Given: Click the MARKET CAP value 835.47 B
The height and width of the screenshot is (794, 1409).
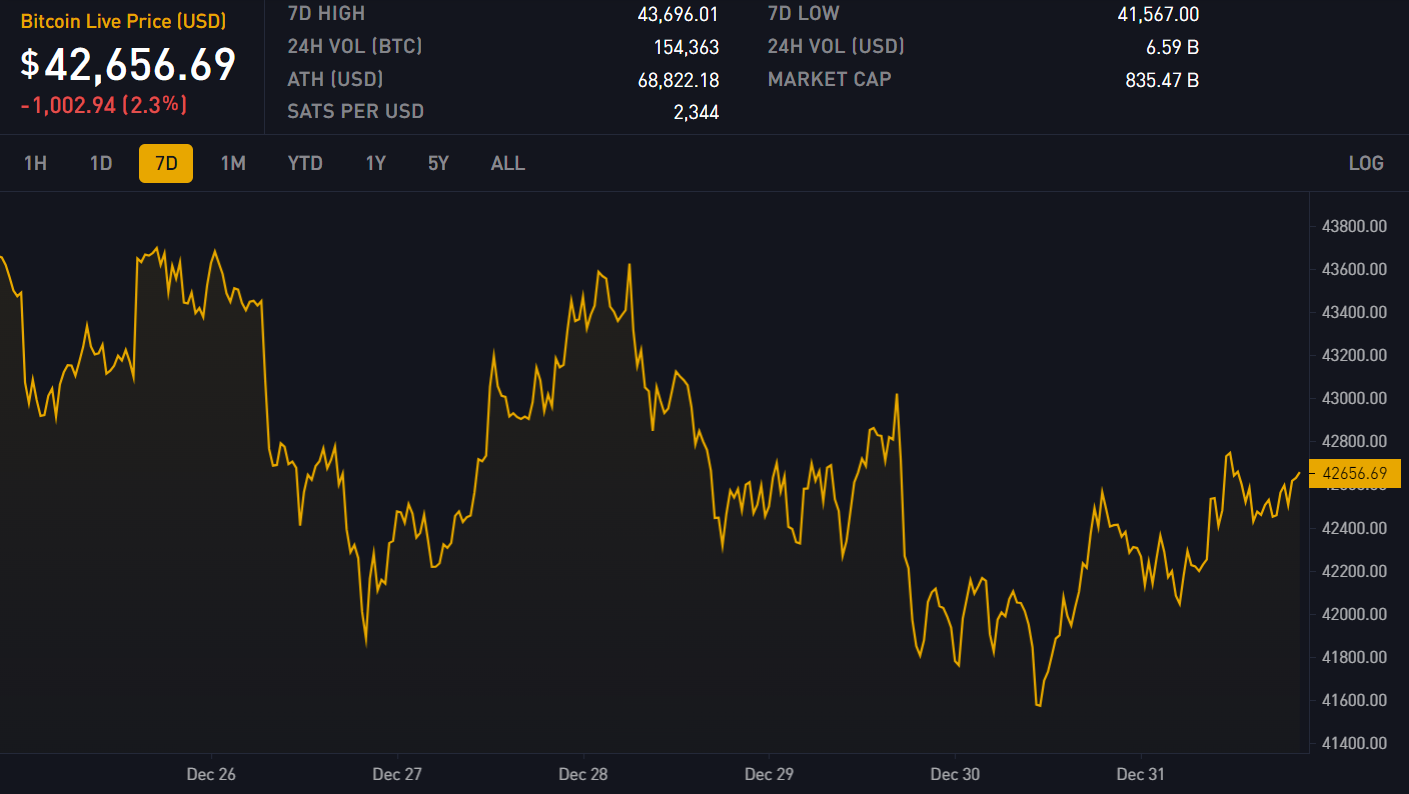Looking at the screenshot, I should point(1162,79).
